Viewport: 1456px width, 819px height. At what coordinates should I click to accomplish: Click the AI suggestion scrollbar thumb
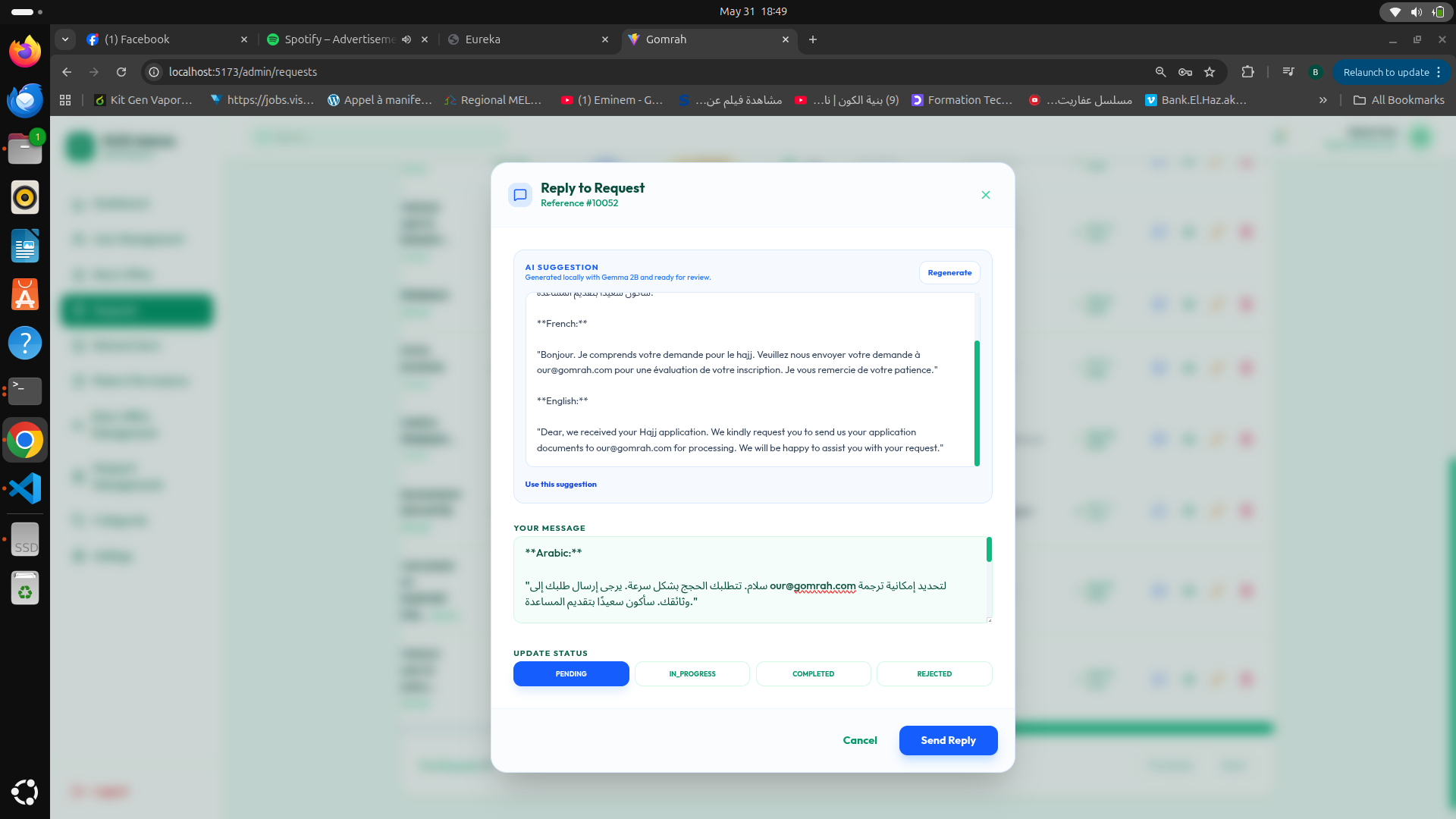coord(977,403)
